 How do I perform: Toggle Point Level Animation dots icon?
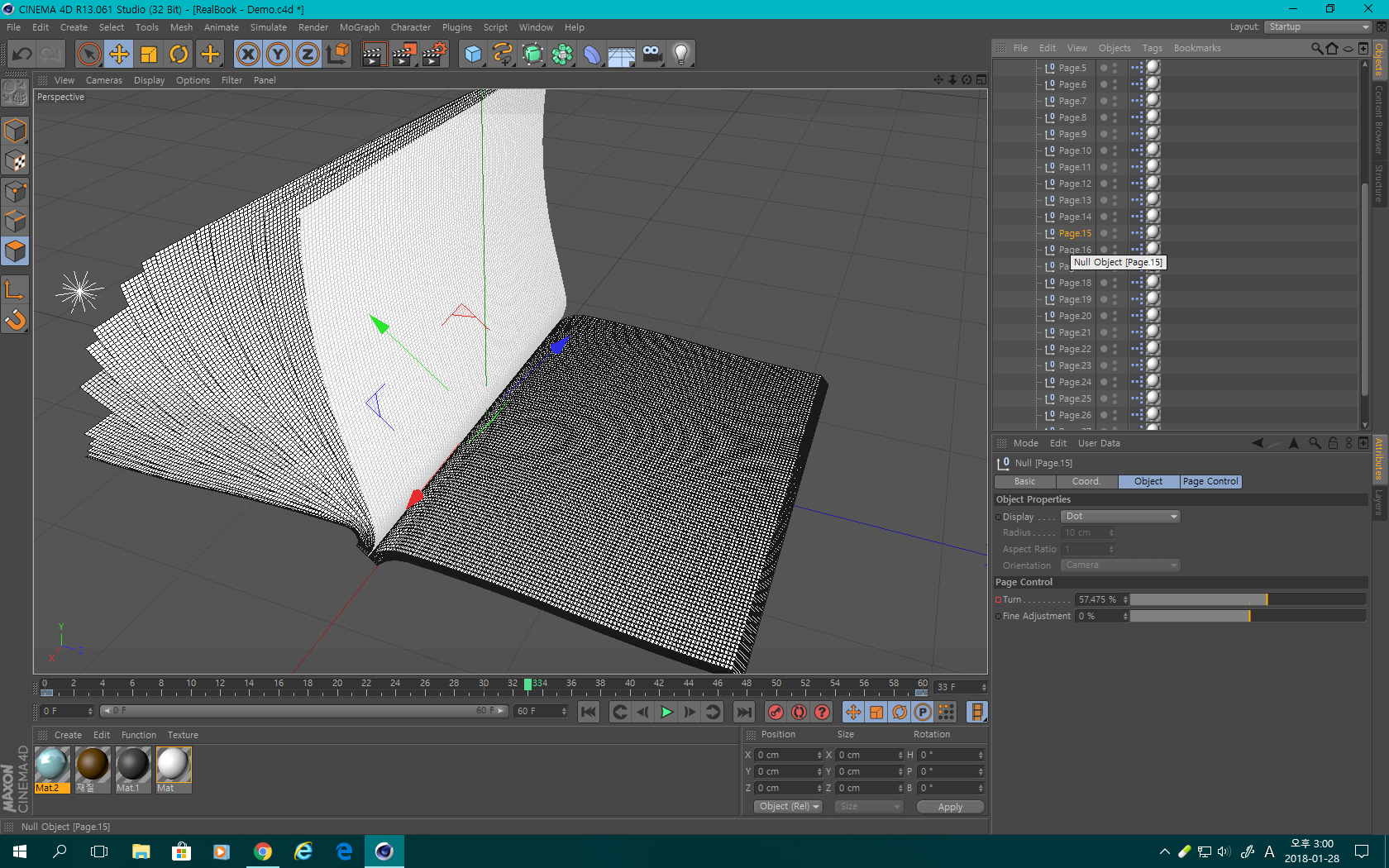coord(946,712)
